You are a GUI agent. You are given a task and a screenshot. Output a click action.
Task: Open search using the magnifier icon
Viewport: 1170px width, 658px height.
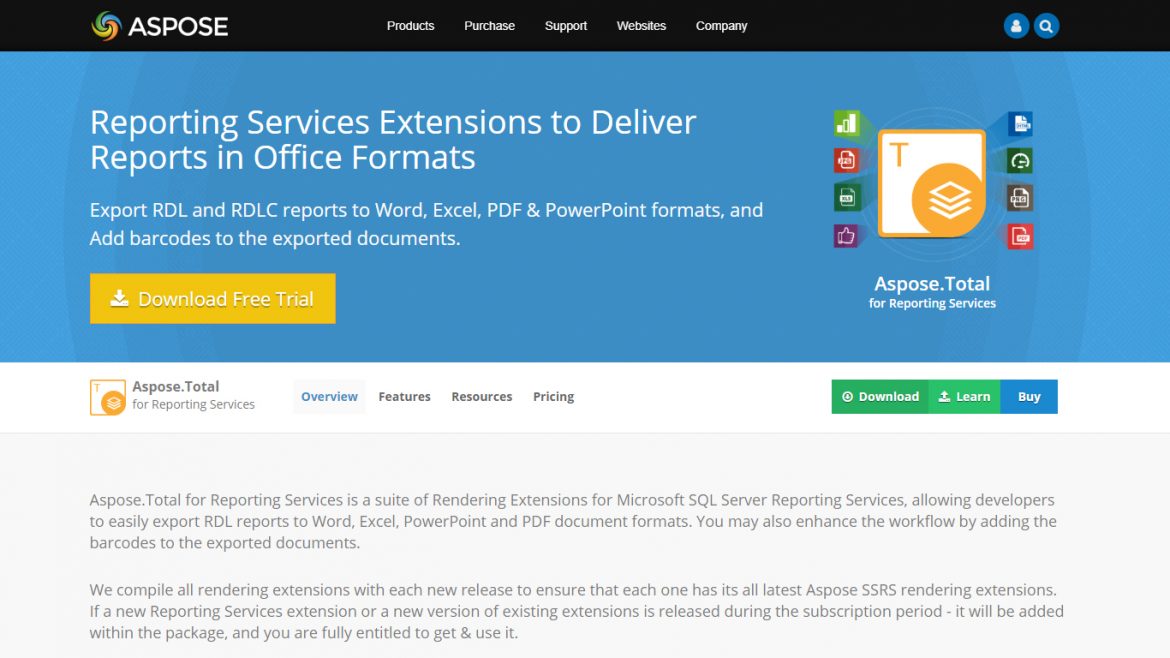1046,25
